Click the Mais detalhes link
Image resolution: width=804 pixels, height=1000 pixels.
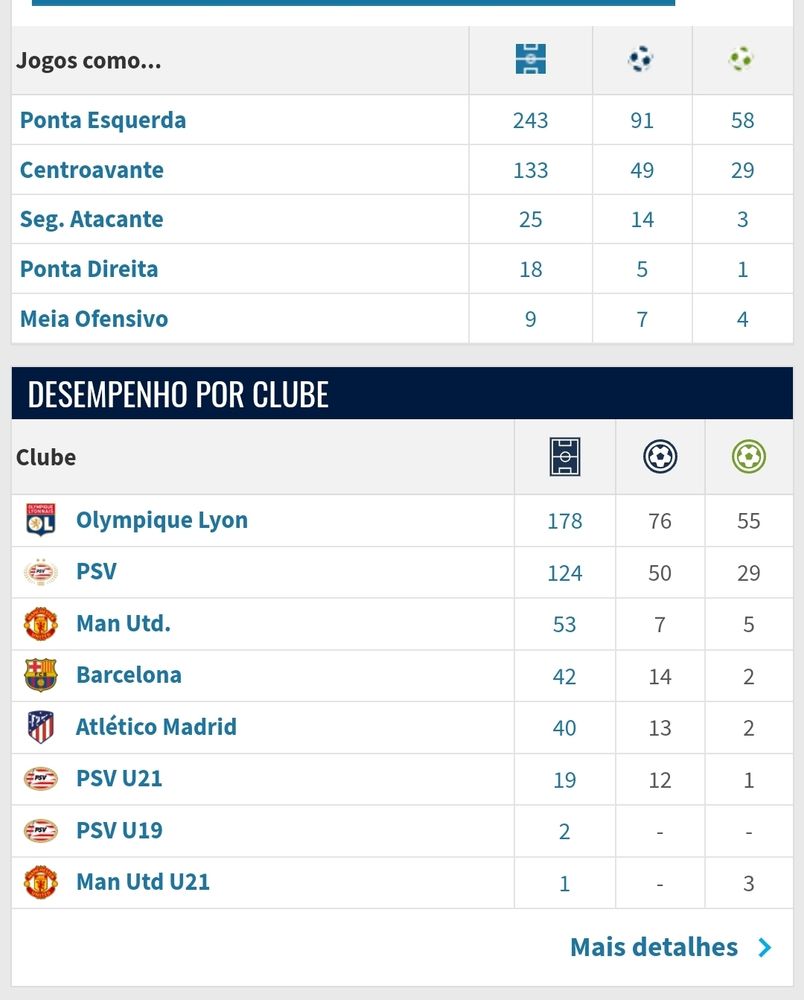654,947
